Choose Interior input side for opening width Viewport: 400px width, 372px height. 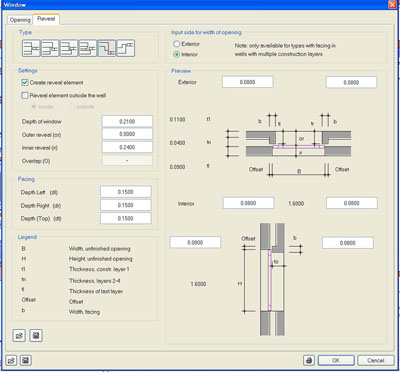point(177,54)
